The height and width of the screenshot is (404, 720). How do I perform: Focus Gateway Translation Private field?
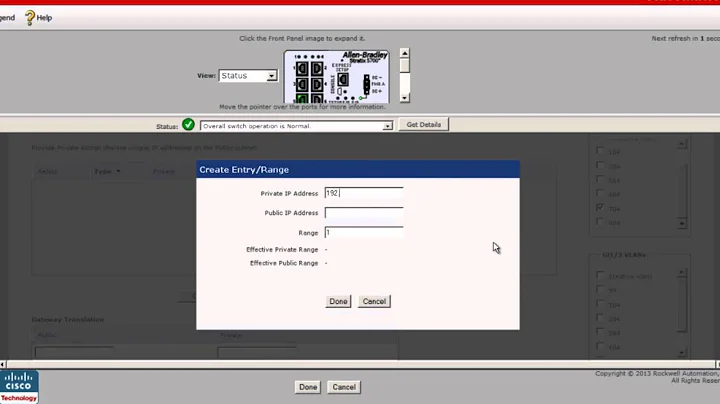coord(257,353)
